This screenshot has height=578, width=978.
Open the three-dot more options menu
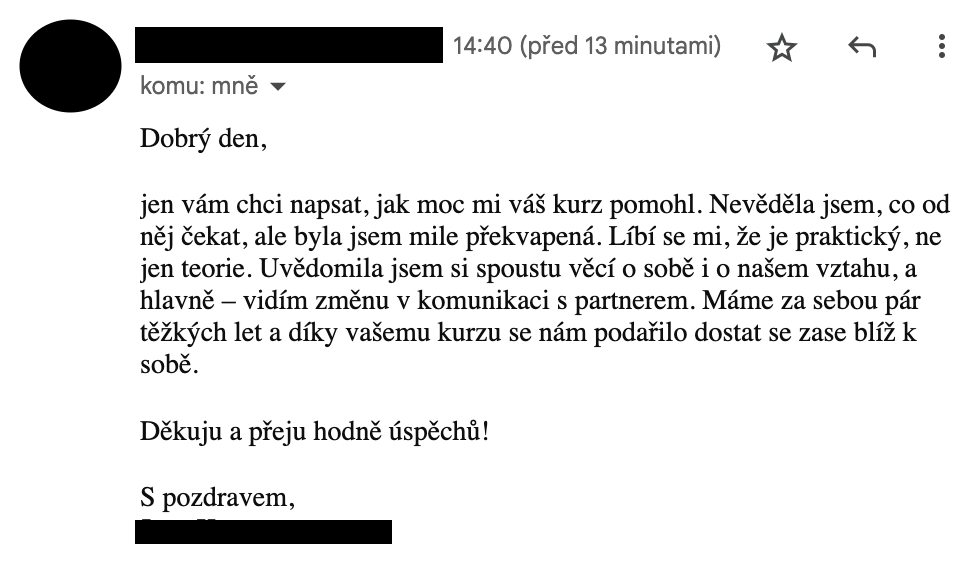click(x=941, y=47)
